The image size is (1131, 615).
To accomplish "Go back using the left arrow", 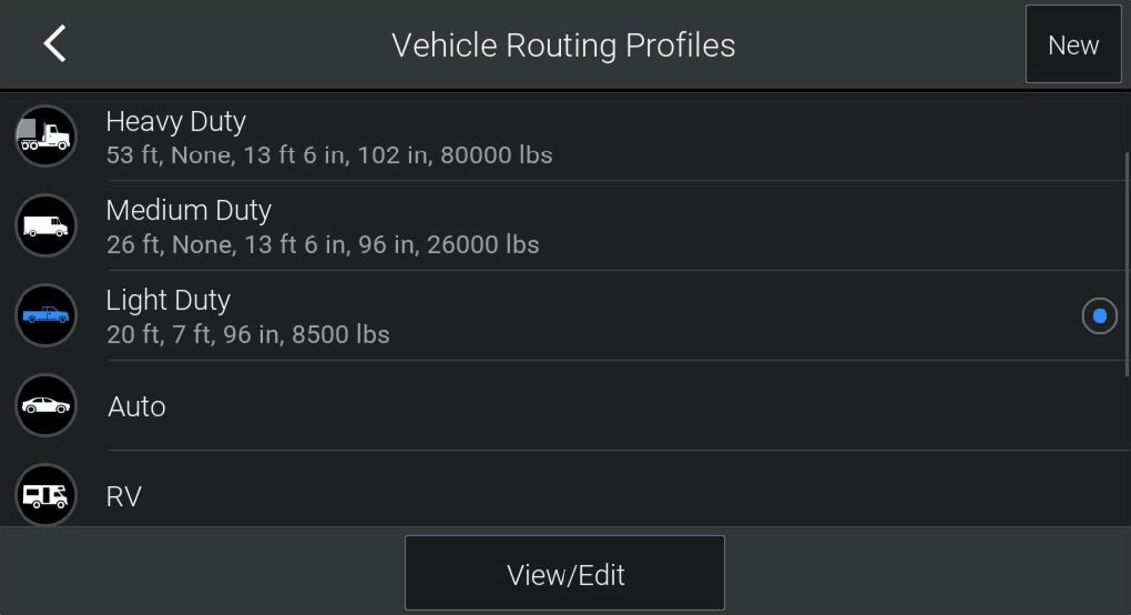I will click(x=55, y=44).
